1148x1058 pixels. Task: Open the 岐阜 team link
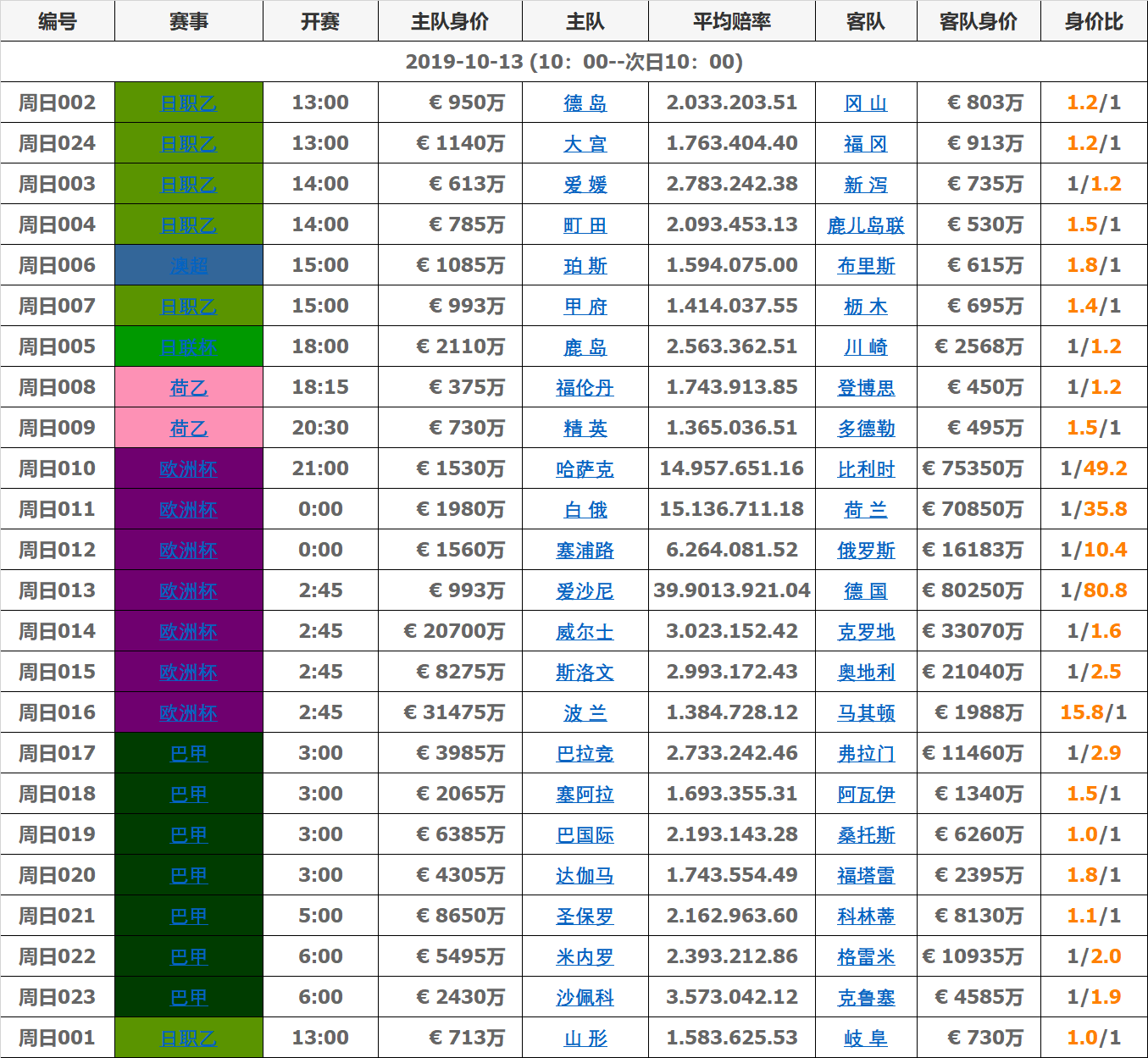866,1039
